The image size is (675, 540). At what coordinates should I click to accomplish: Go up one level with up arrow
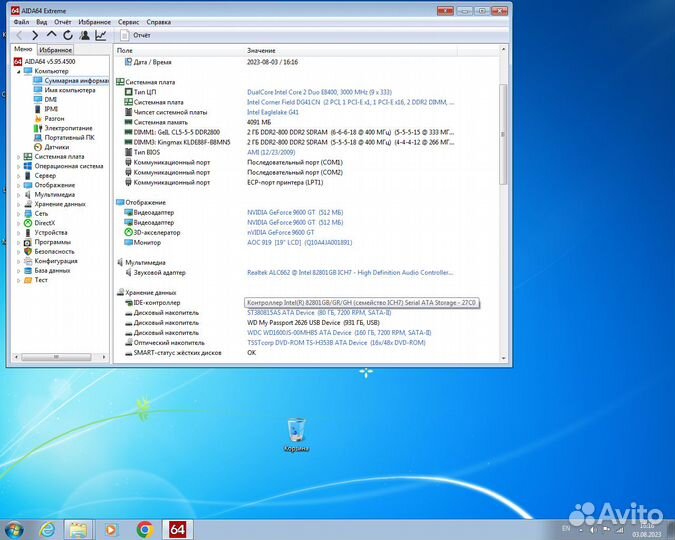coord(51,34)
